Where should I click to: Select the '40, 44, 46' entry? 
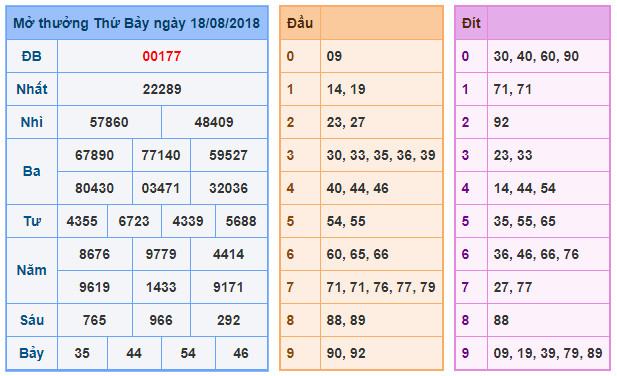[x=357, y=188]
